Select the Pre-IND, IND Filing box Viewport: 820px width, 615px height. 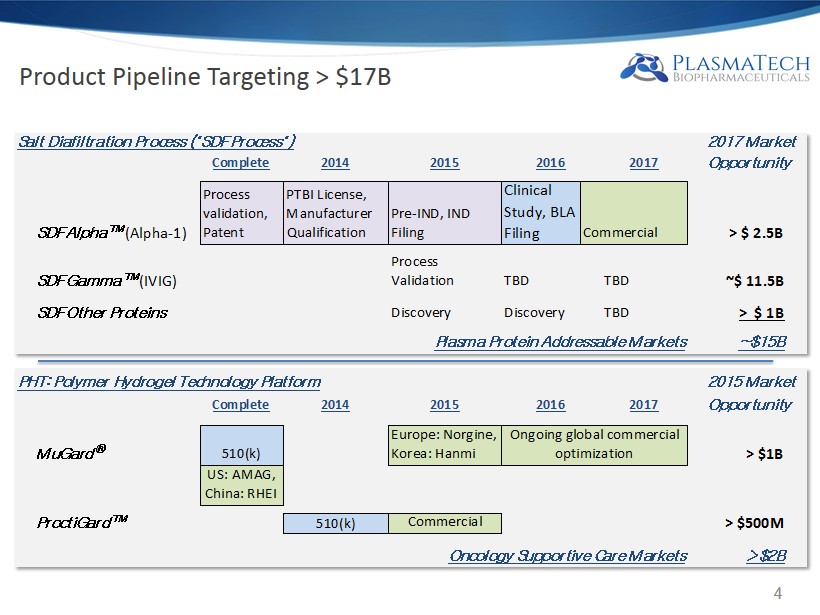tap(444, 222)
